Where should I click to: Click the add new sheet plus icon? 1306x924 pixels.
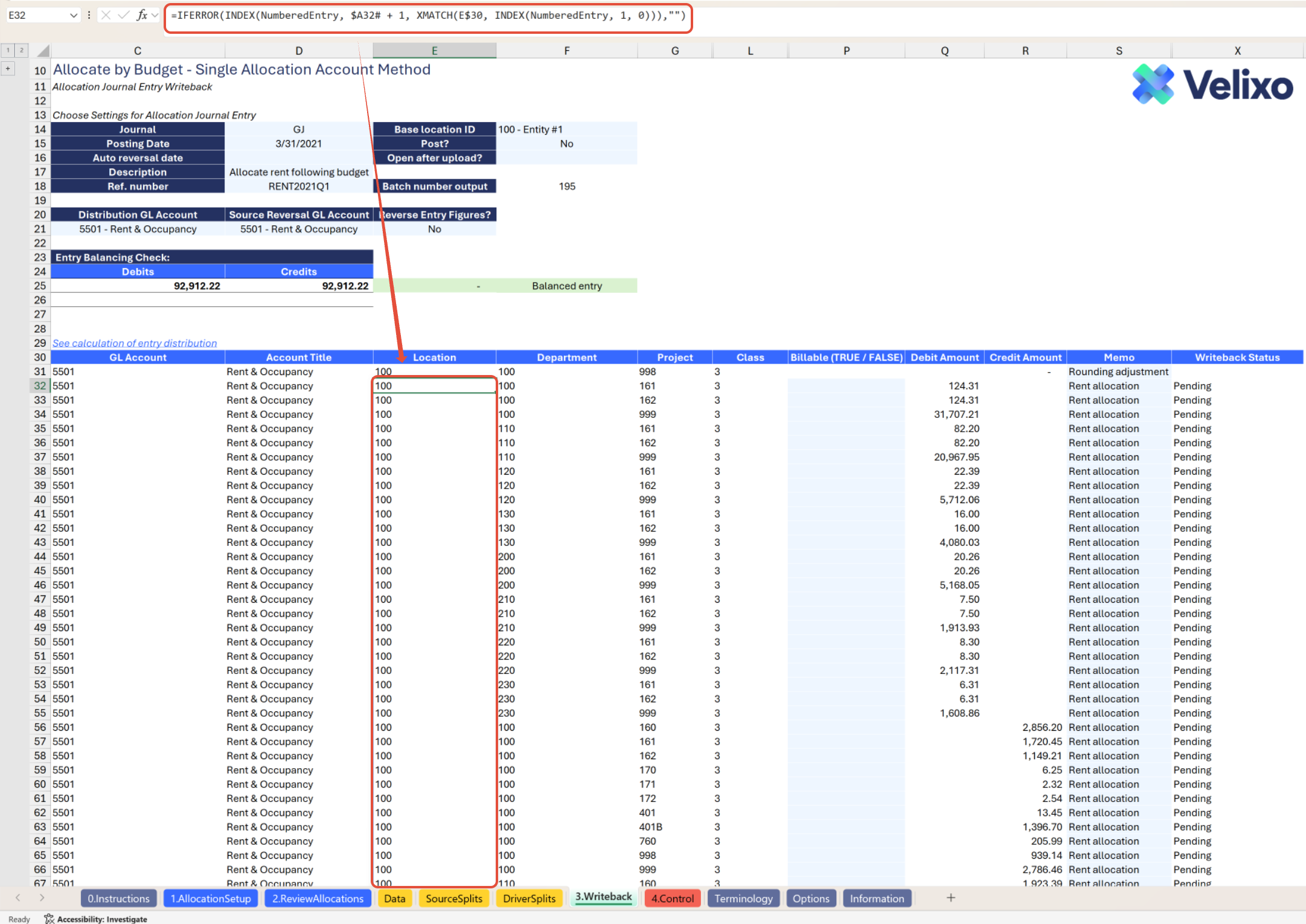(950, 898)
